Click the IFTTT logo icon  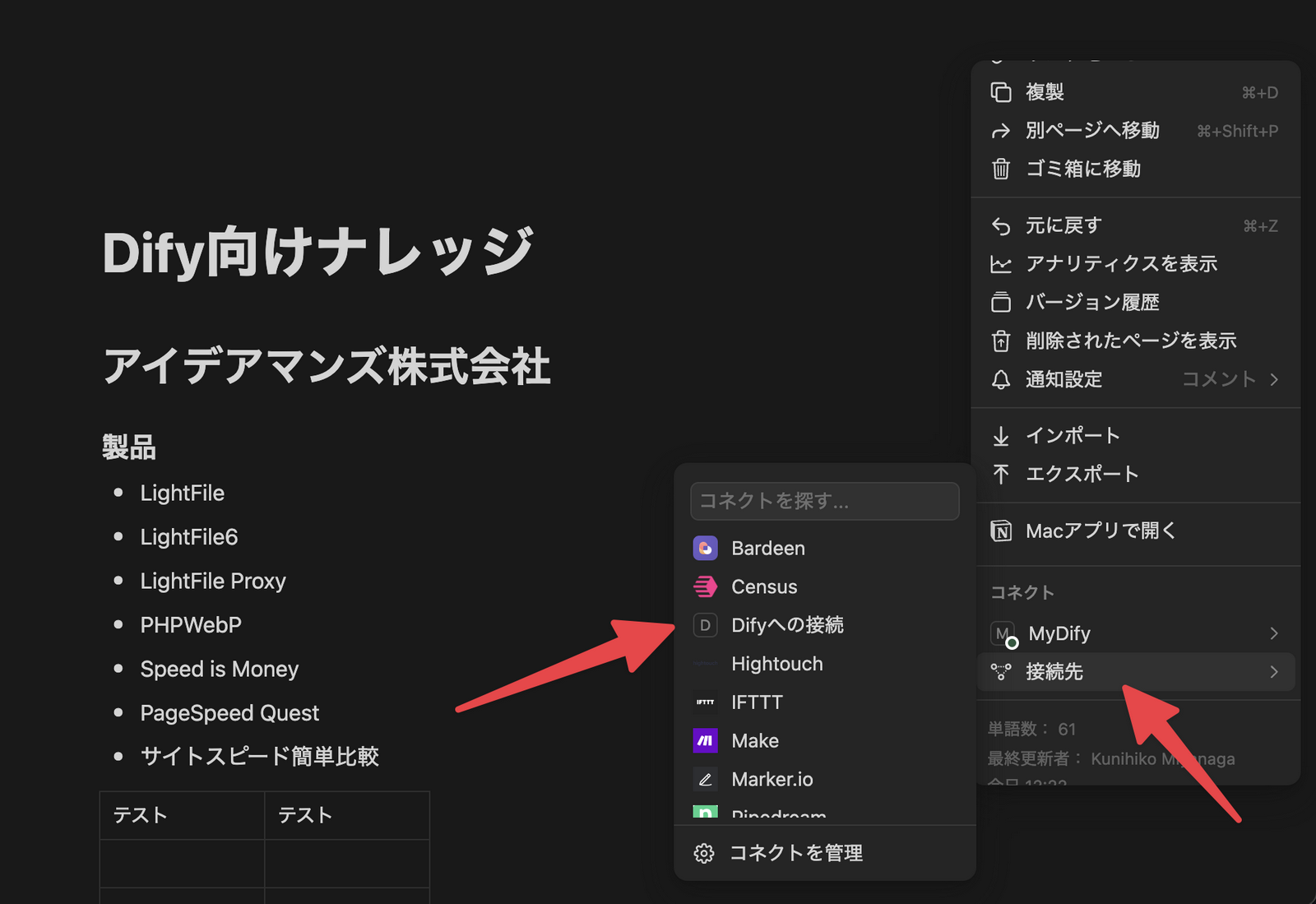(x=706, y=702)
